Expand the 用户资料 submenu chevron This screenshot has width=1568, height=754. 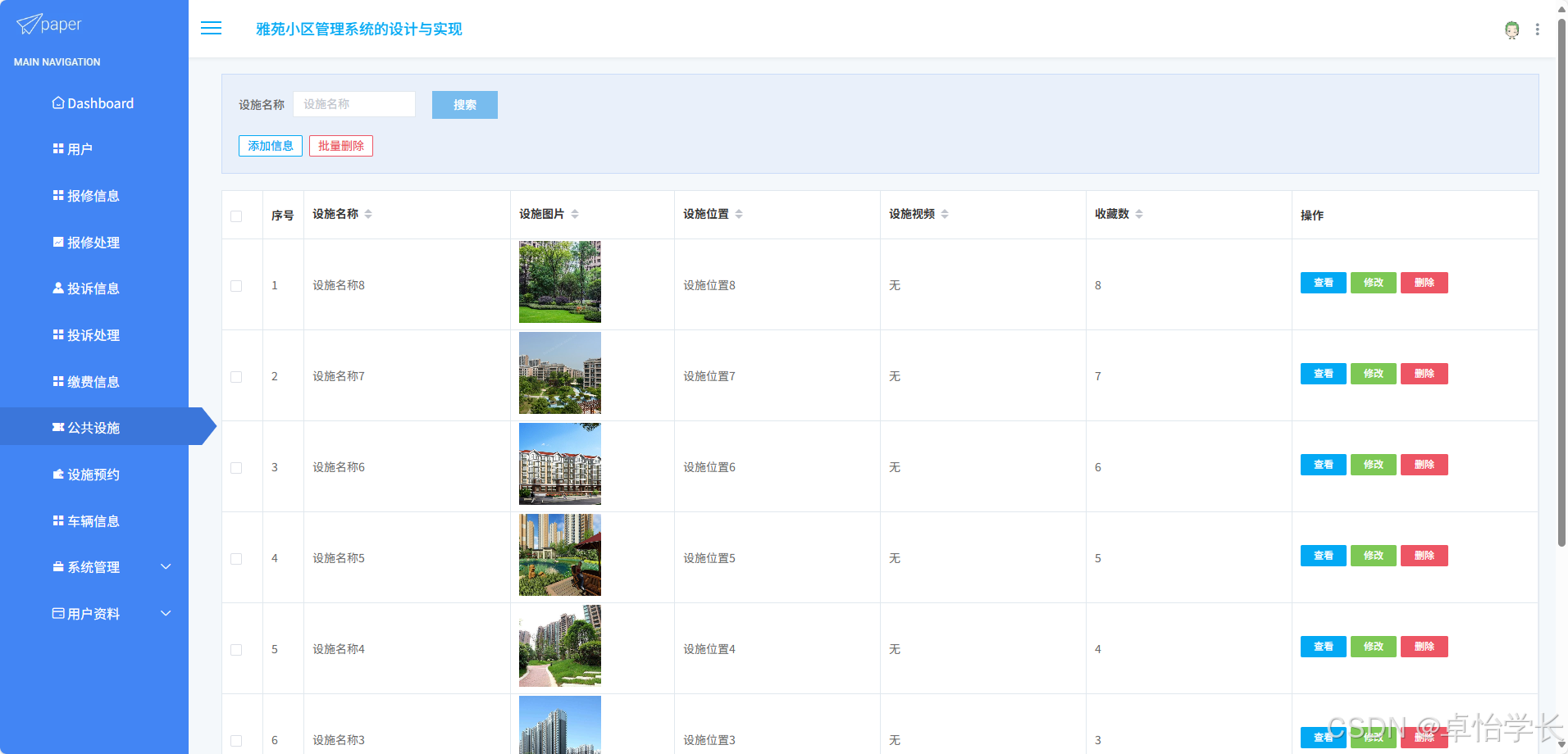tap(166, 614)
